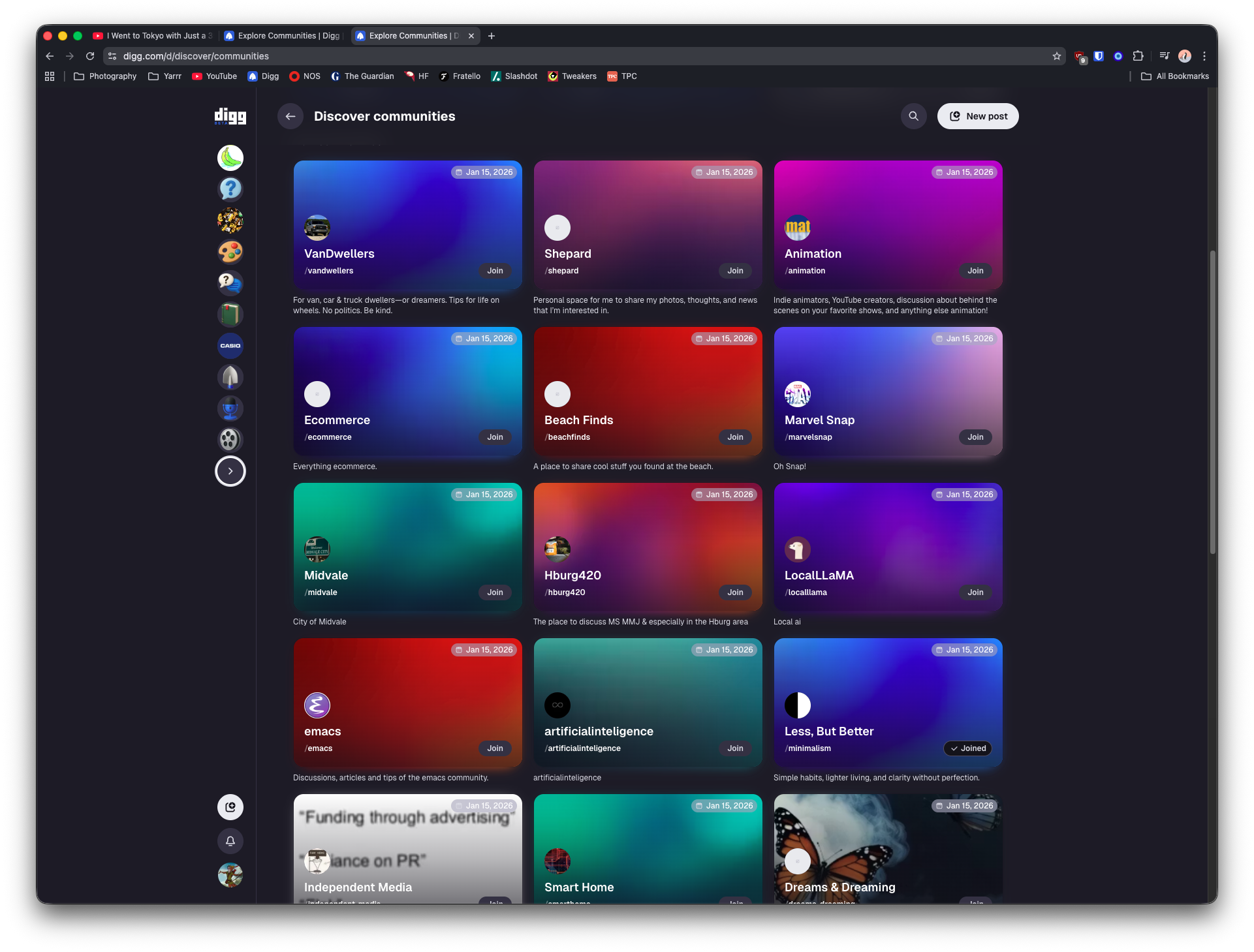Open the Chrome three-dot menu
Viewport: 1254px width, 952px height.
(x=1204, y=56)
